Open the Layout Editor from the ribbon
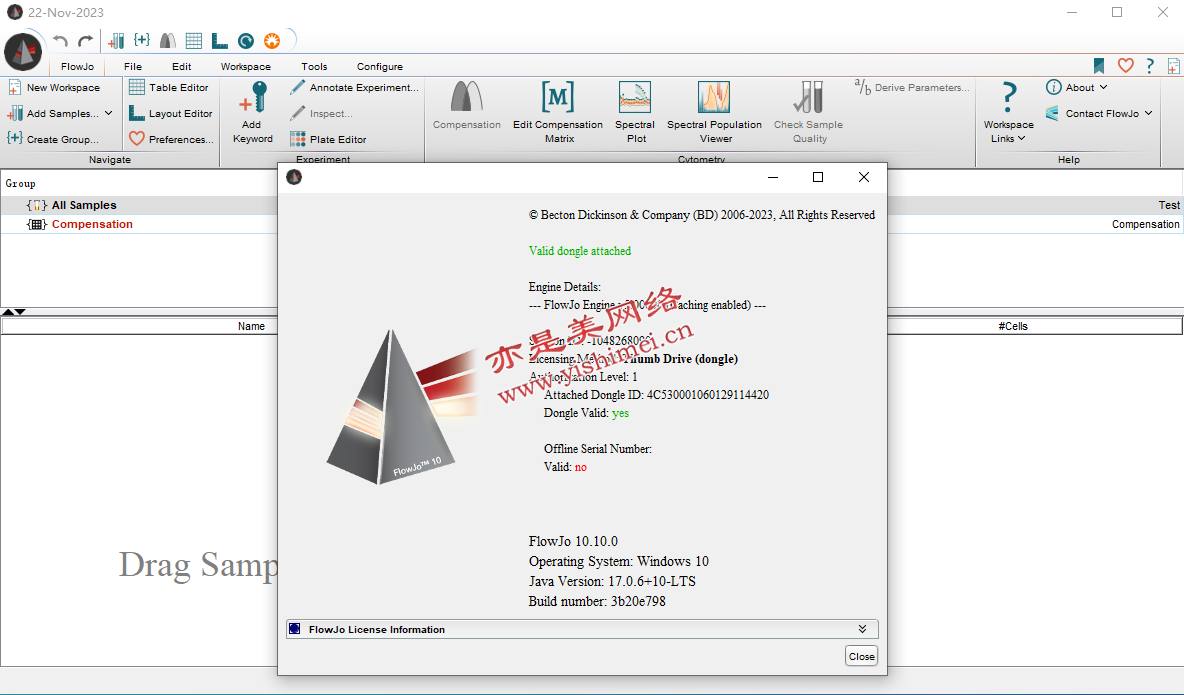This screenshot has height=695, width=1184. pos(171,113)
